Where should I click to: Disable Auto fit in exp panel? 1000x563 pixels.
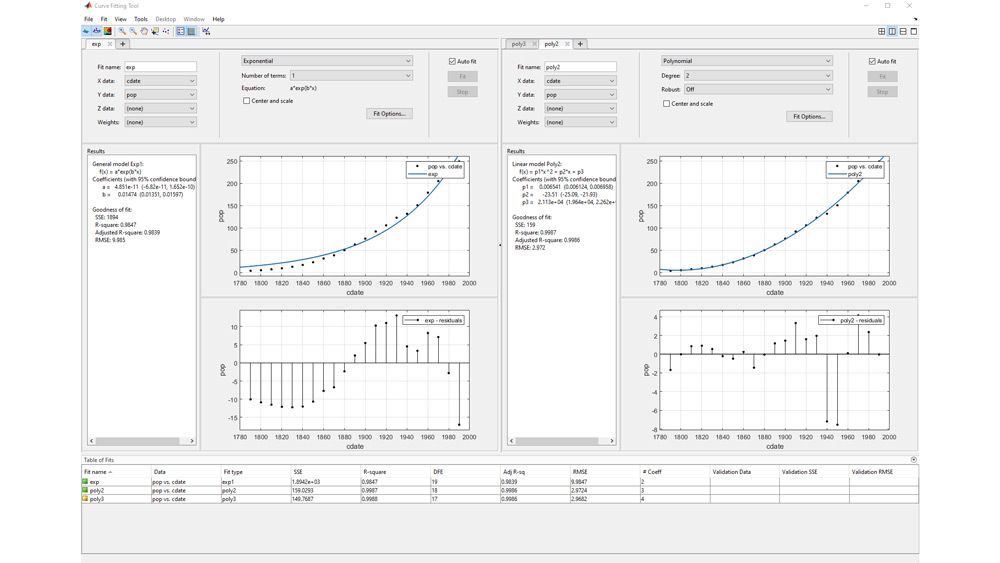(x=453, y=61)
